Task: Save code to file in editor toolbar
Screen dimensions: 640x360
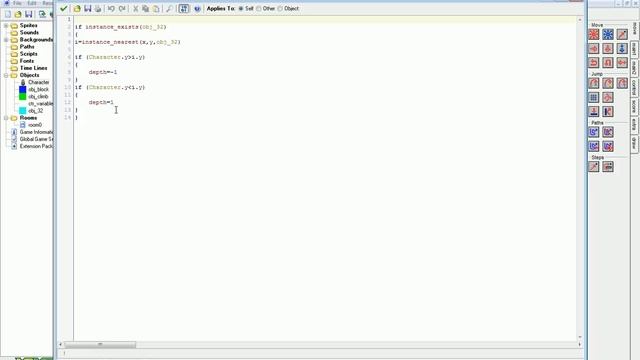Action: tap(87, 9)
